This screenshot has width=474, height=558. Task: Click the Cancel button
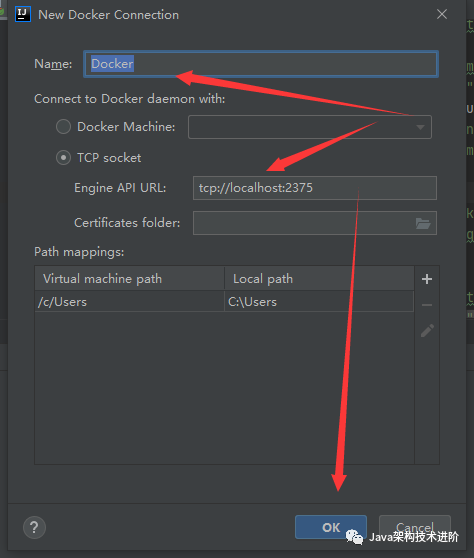(415, 527)
